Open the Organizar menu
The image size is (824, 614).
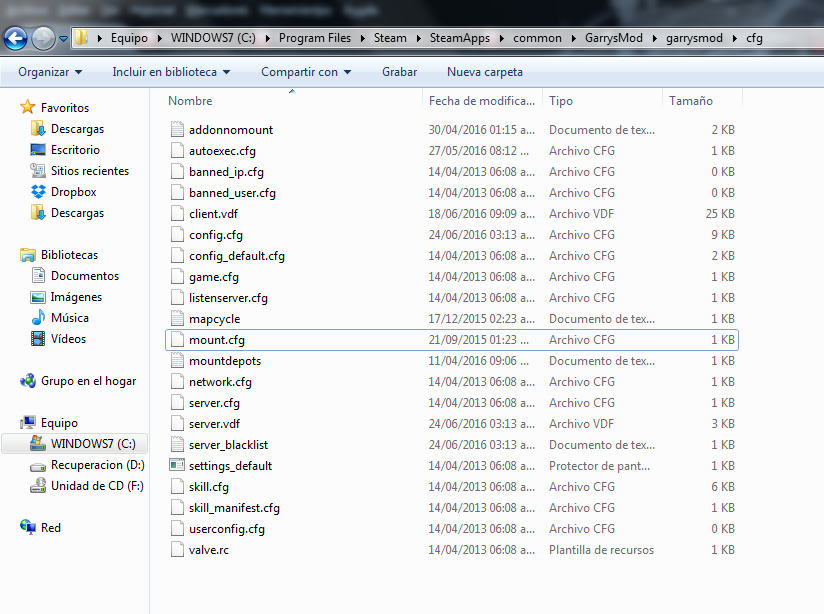click(50, 72)
